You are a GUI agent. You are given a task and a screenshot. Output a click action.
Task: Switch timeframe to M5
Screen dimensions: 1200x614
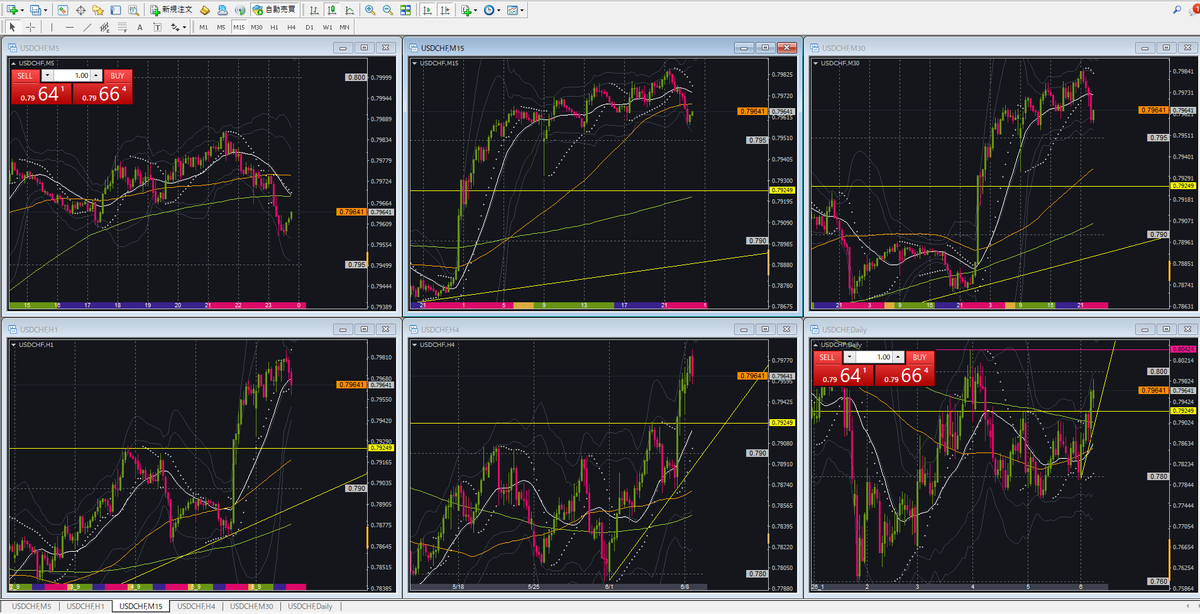coord(221,27)
